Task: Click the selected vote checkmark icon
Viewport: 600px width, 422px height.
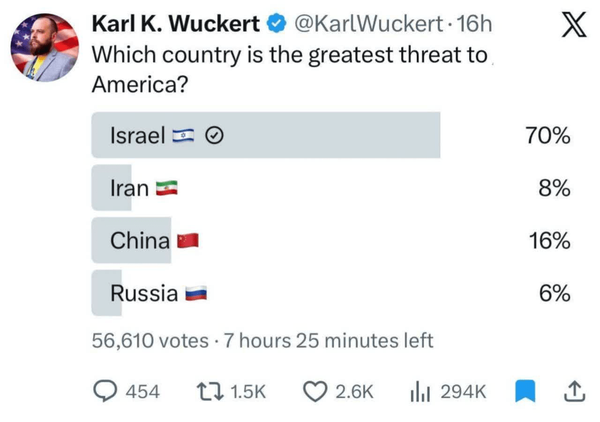Action: pyautogui.click(x=214, y=135)
